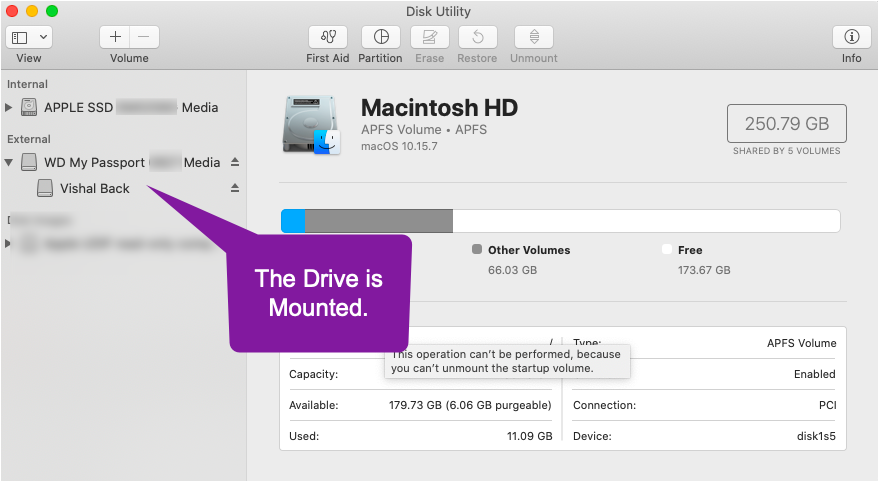Select WD My Passport Media drive
879x482 pixels.
click(132, 163)
